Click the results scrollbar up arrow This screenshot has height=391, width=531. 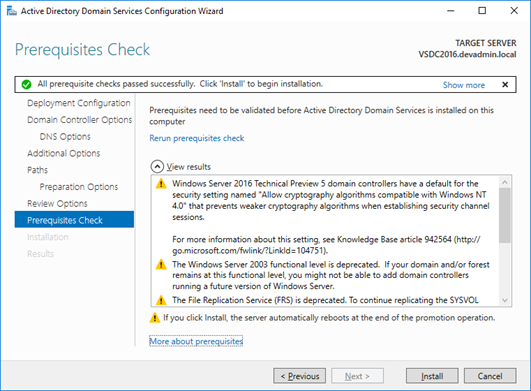click(x=505, y=182)
